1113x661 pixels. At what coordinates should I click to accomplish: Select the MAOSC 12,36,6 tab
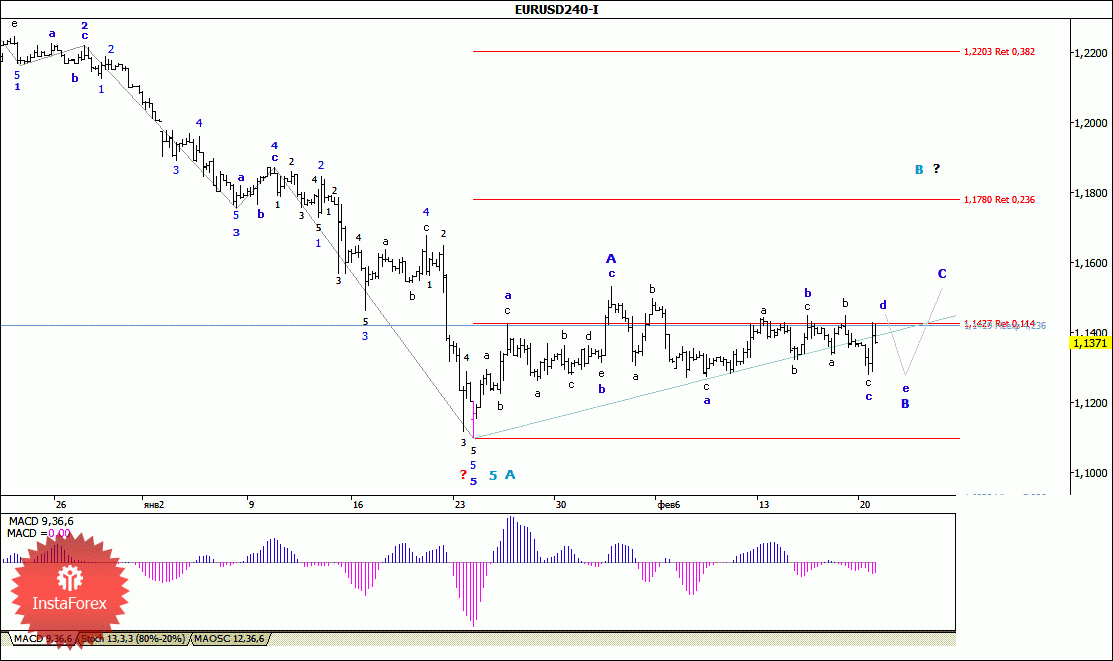point(229,639)
